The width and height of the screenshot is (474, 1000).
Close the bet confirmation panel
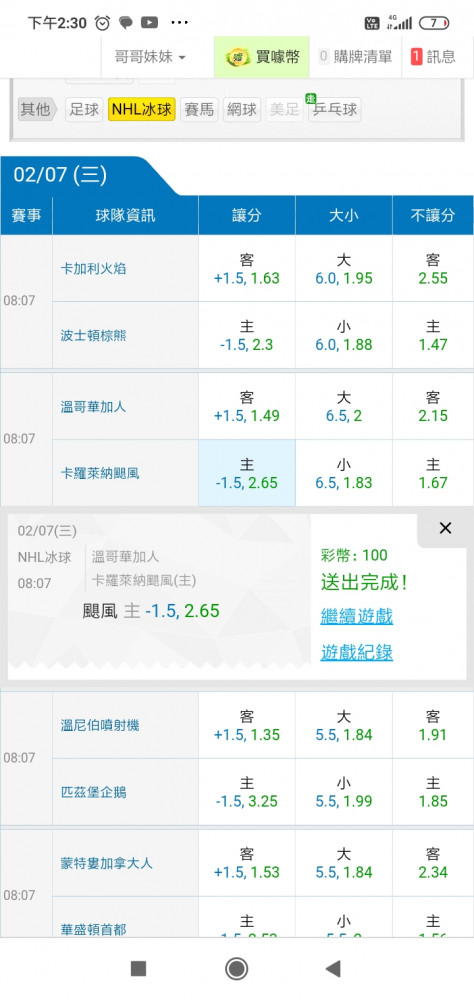(x=445, y=528)
